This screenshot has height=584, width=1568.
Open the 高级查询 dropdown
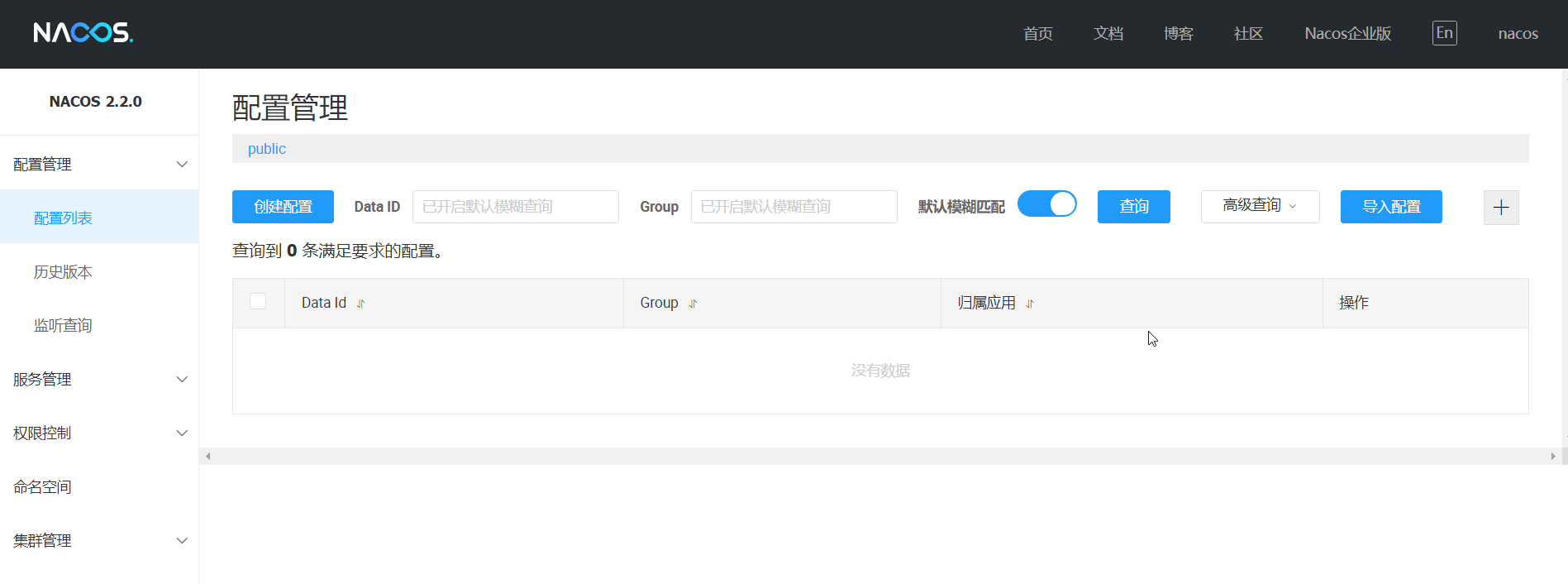pos(1260,206)
